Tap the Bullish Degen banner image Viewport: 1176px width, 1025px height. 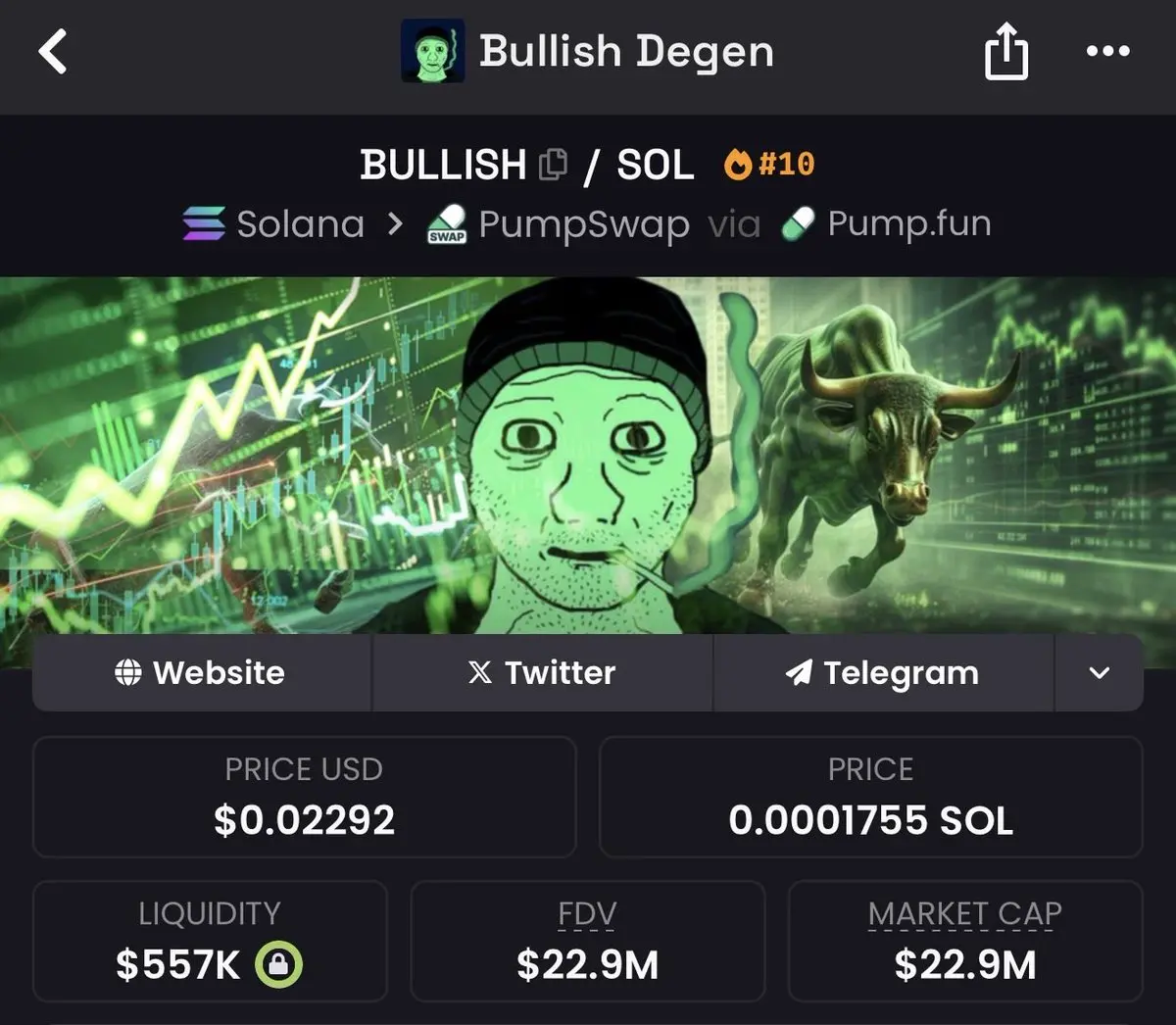pos(588,456)
